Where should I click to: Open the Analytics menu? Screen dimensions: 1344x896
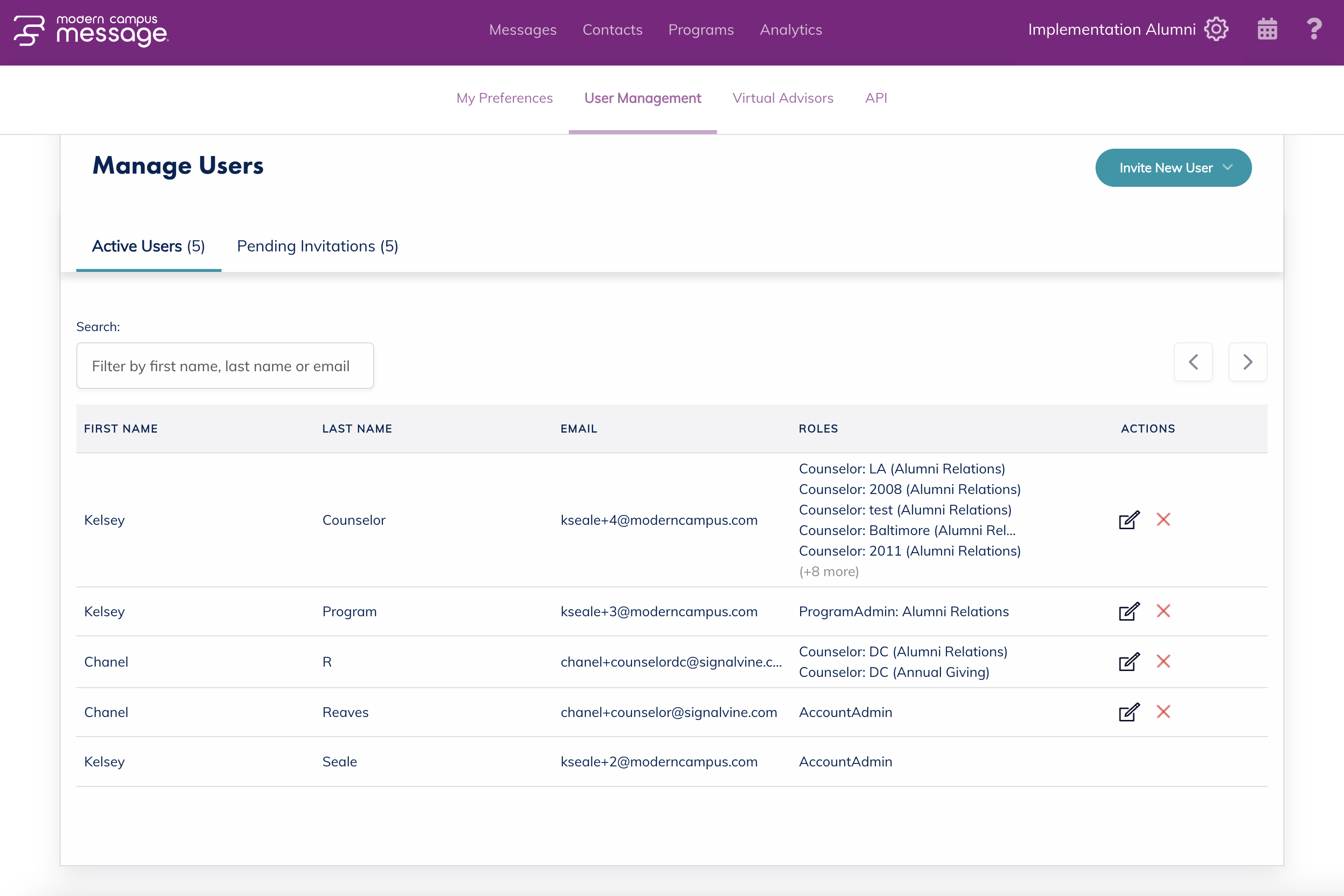[790, 30]
